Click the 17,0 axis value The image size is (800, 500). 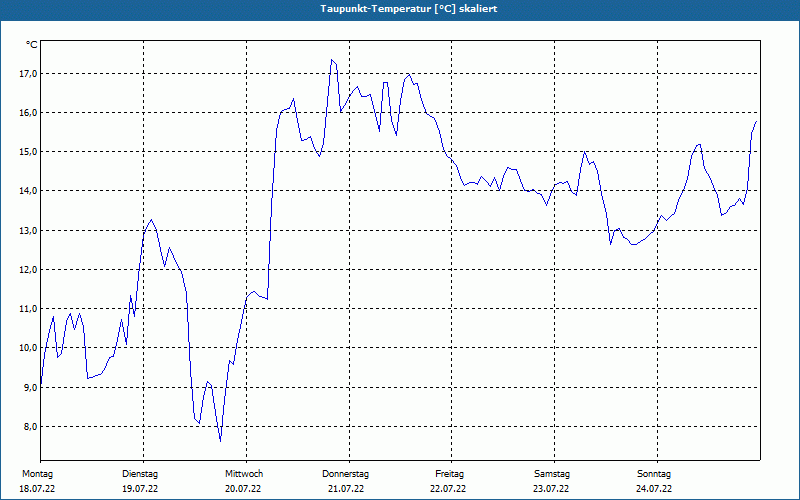click(x=28, y=73)
